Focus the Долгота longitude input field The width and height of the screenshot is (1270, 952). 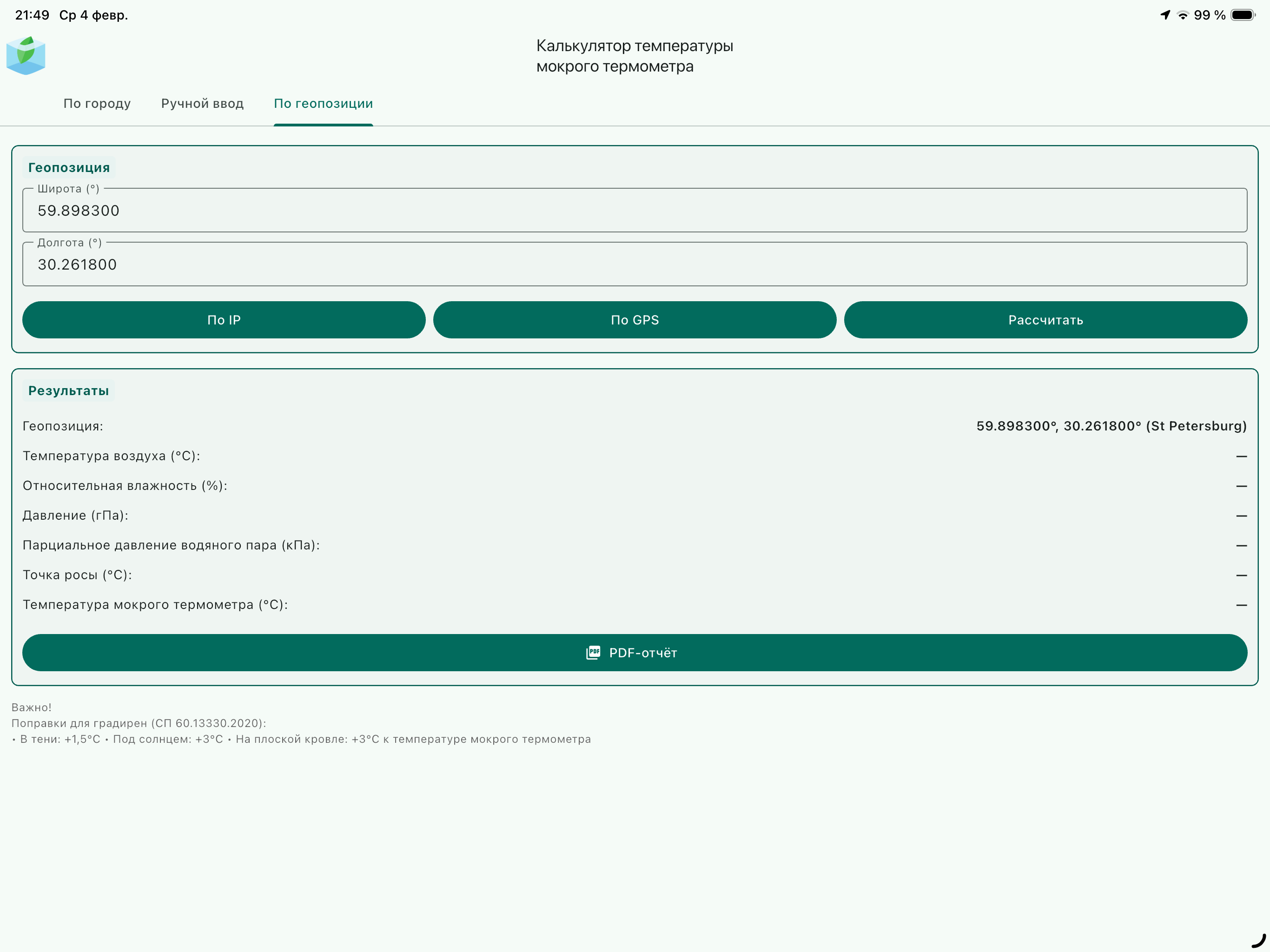click(x=635, y=264)
